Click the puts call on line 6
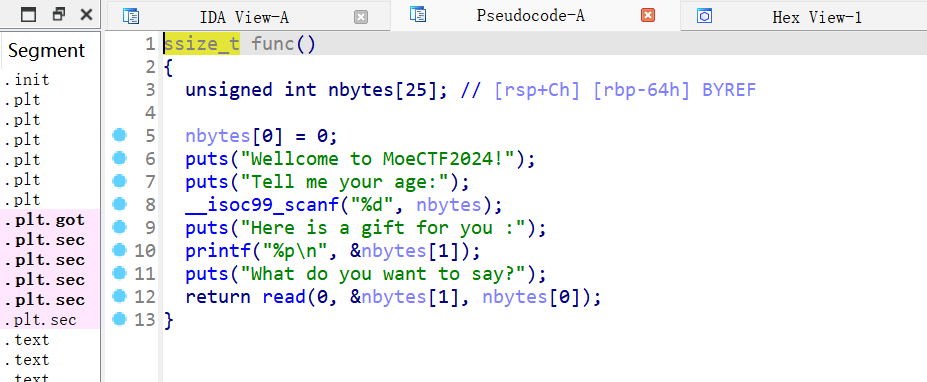Image resolution: width=927 pixels, height=382 pixels. point(206,159)
